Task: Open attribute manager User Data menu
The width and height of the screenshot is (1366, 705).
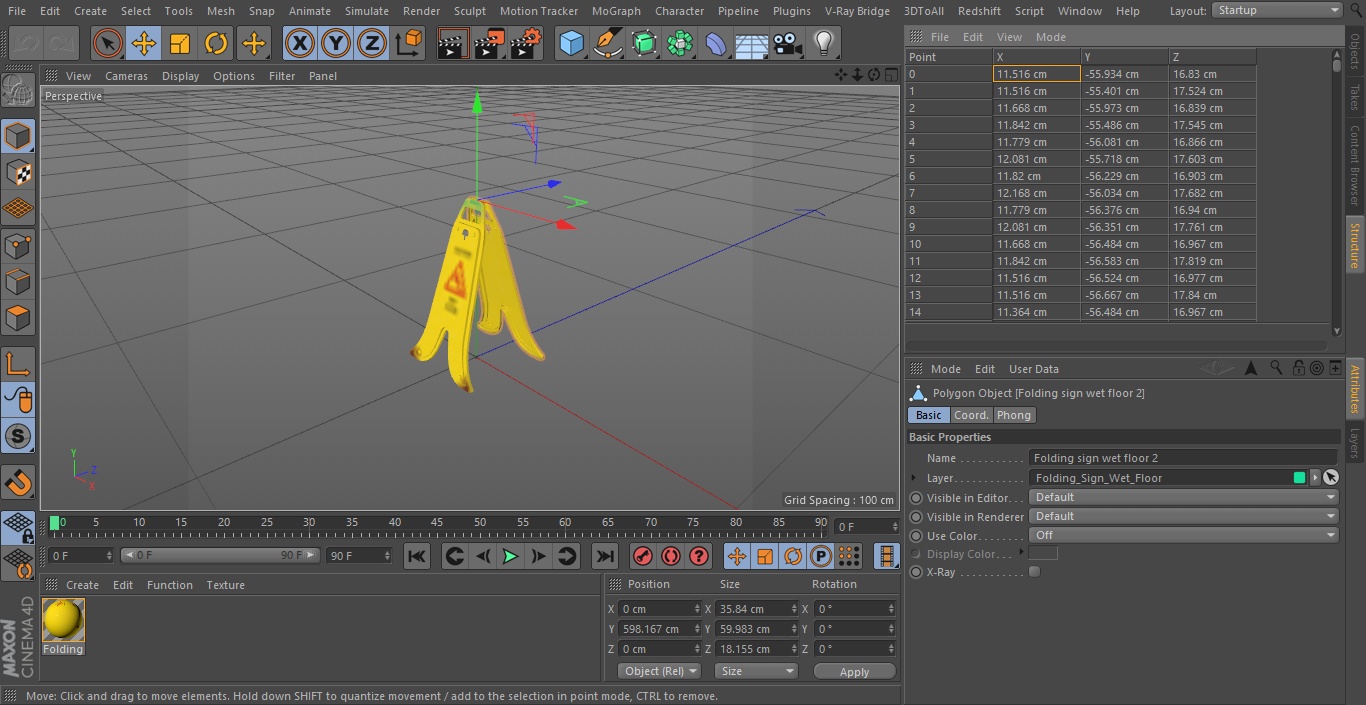Action: [x=1033, y=369]
